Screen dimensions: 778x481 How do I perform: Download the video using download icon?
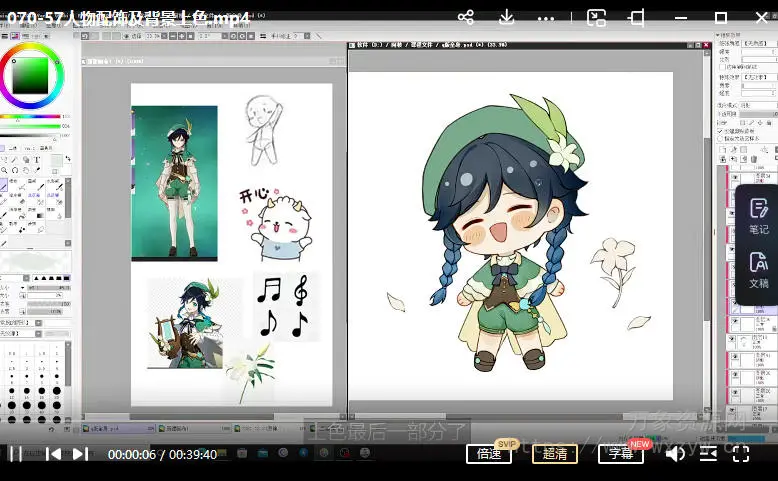point(506,18)
